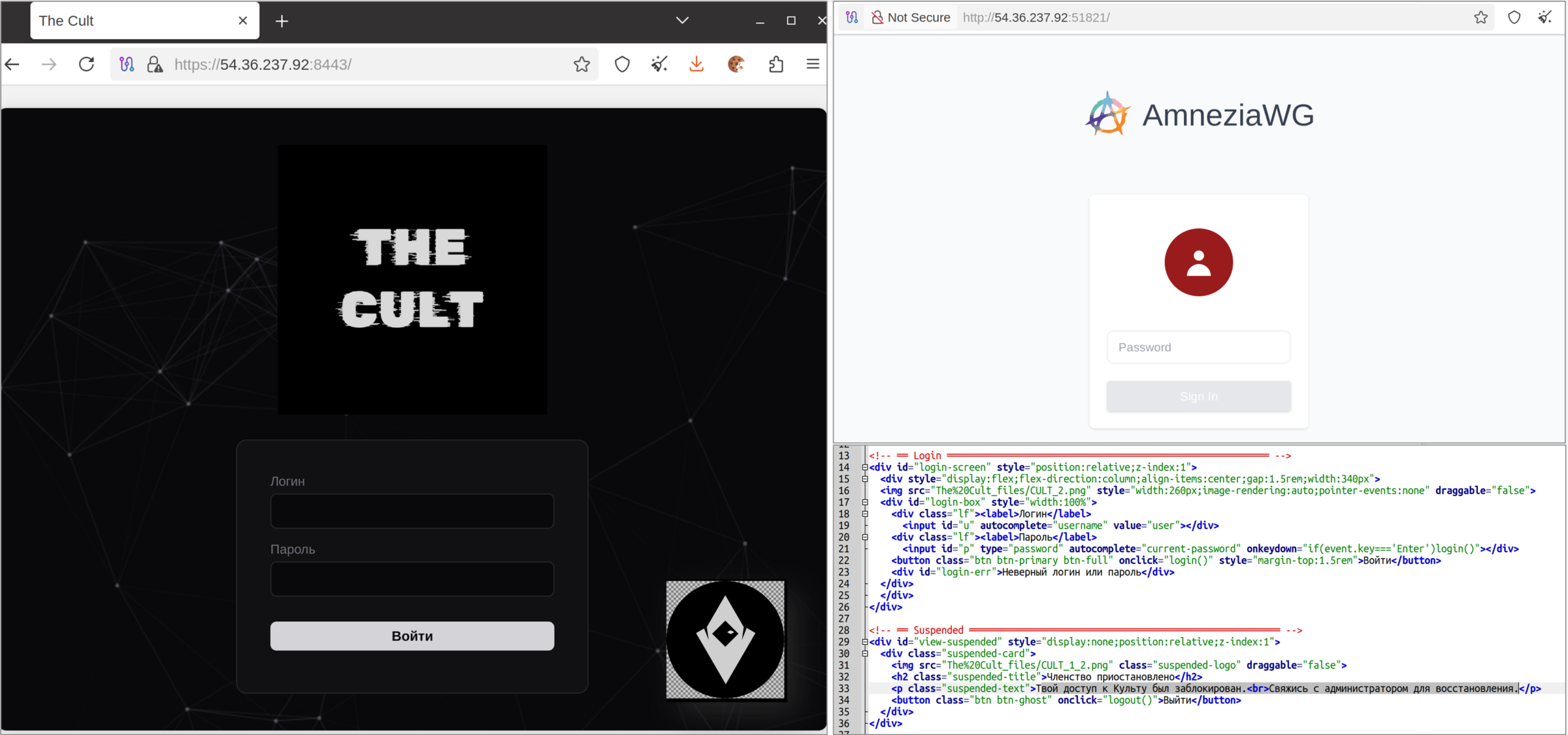The height and width of the screenshot is (735, 1568).
Task: Open the extensions puzzle icon
Action: click(x=775, y=64)
